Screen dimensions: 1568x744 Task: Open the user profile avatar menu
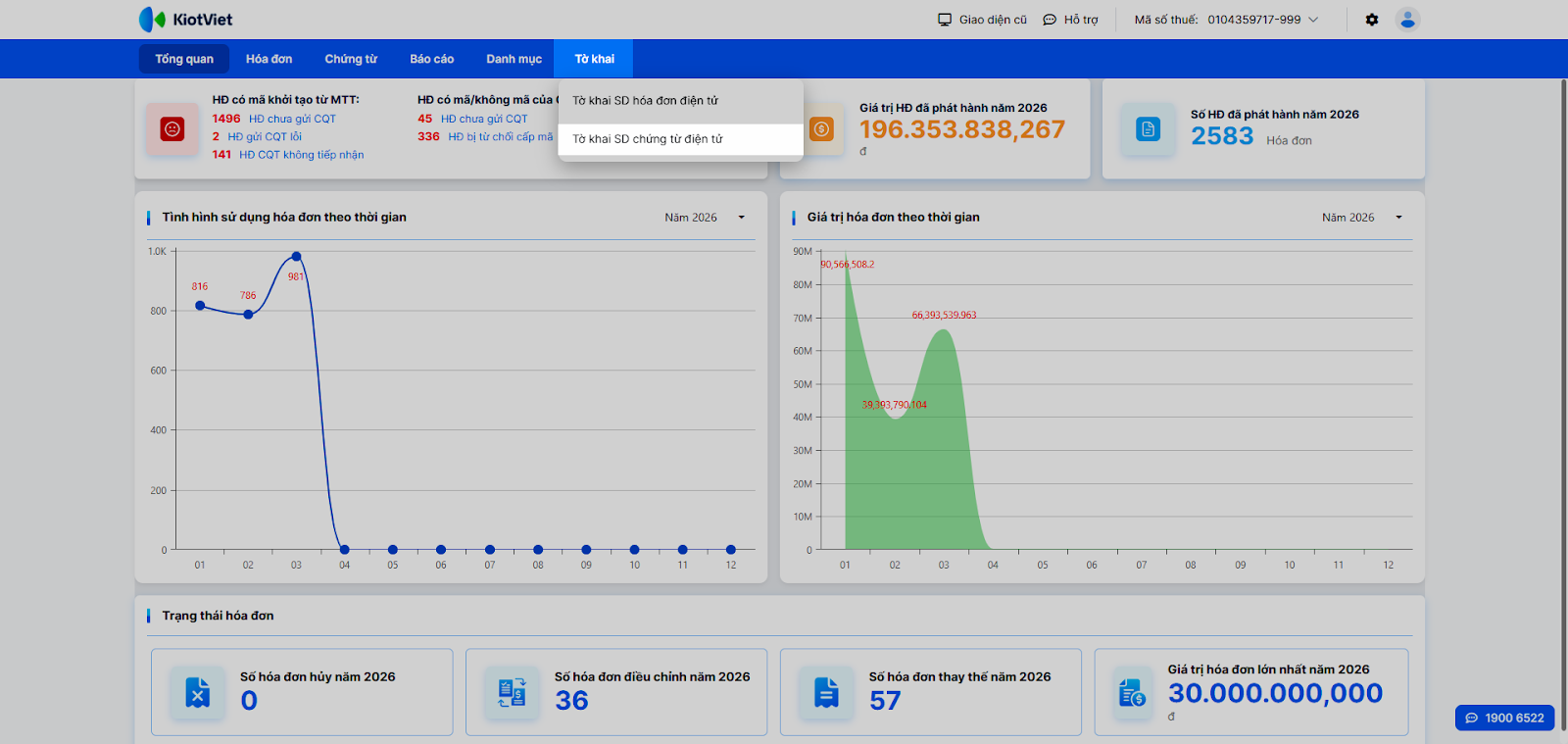[1407, 20]
